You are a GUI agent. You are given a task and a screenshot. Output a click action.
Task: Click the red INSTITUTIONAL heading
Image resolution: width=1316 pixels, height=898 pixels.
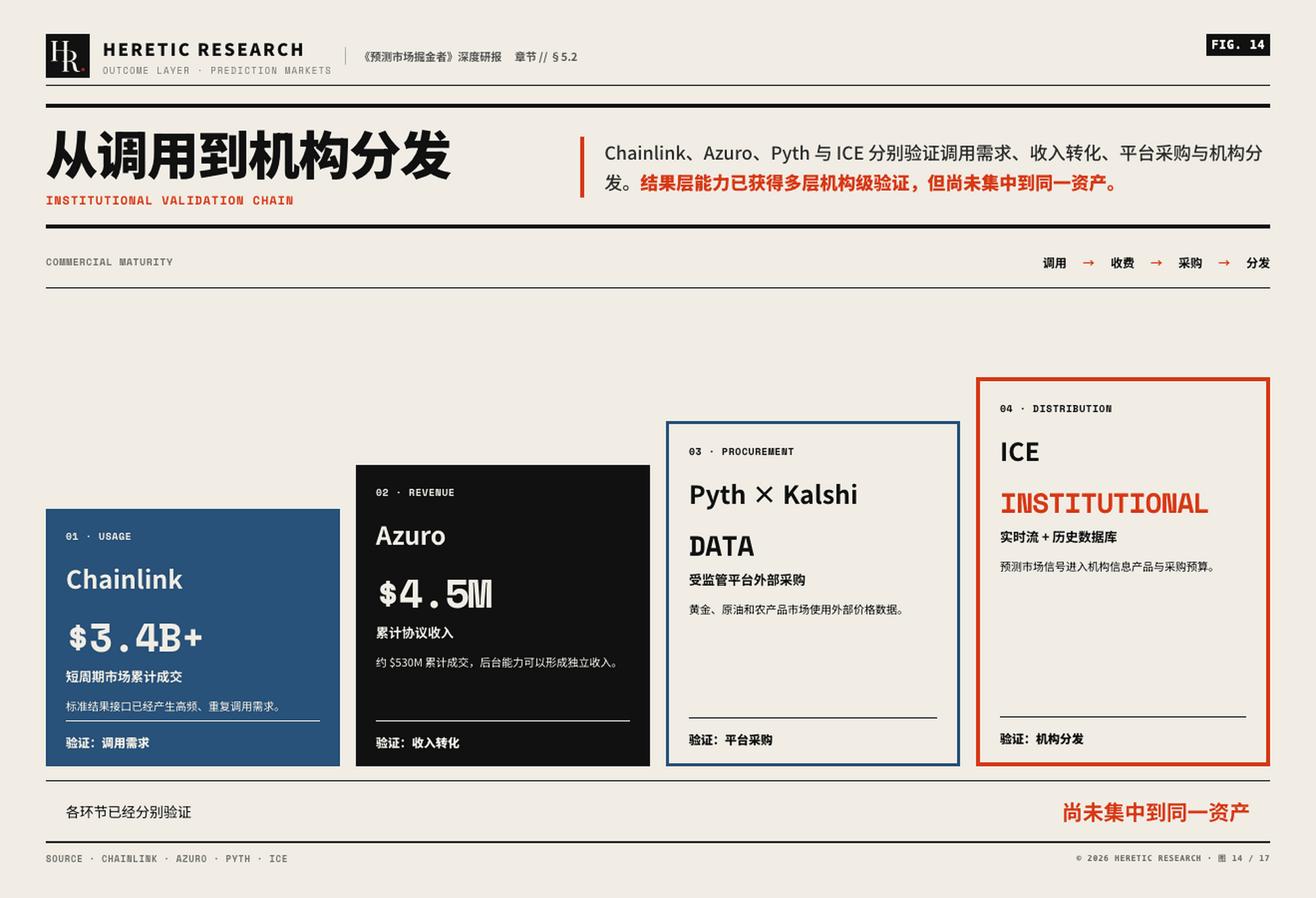pyautogui.click(x=1104, y=504)
